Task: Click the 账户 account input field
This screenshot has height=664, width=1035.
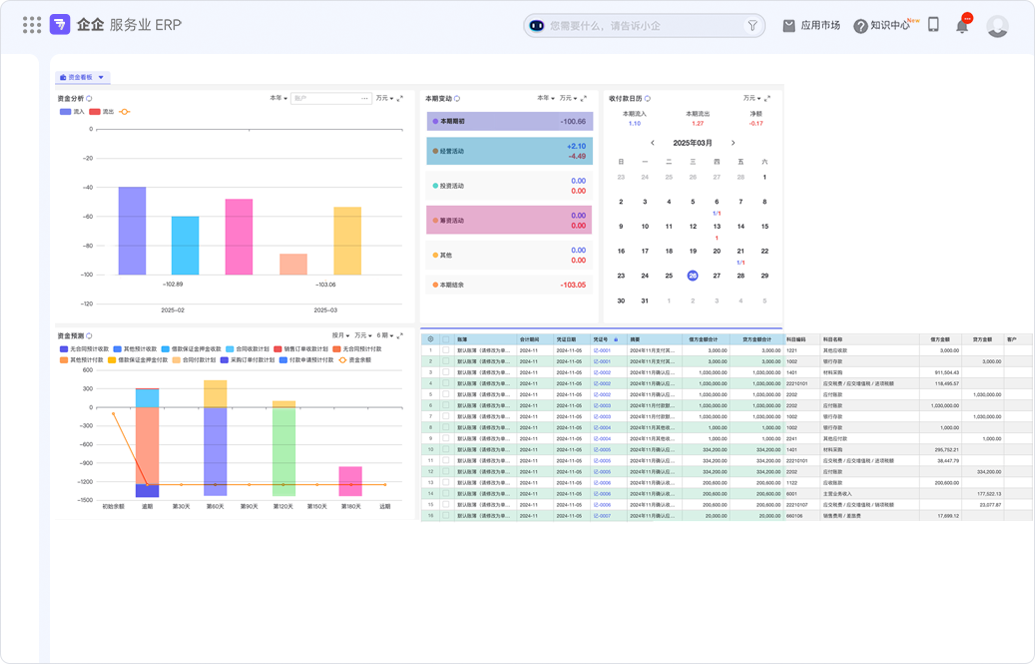Action: 330,98
